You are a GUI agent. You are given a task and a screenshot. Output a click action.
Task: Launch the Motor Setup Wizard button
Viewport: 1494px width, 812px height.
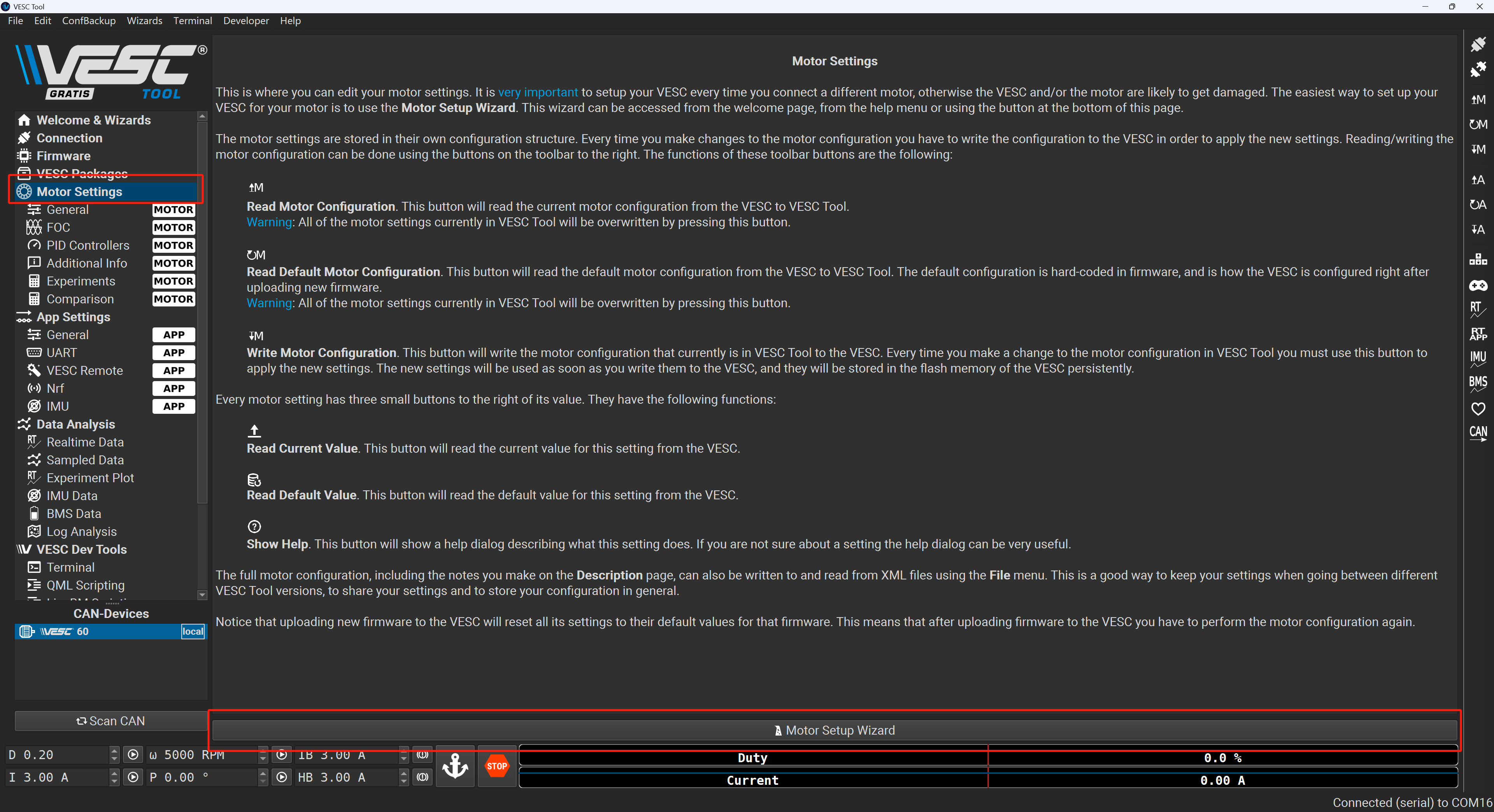[835, 730]
